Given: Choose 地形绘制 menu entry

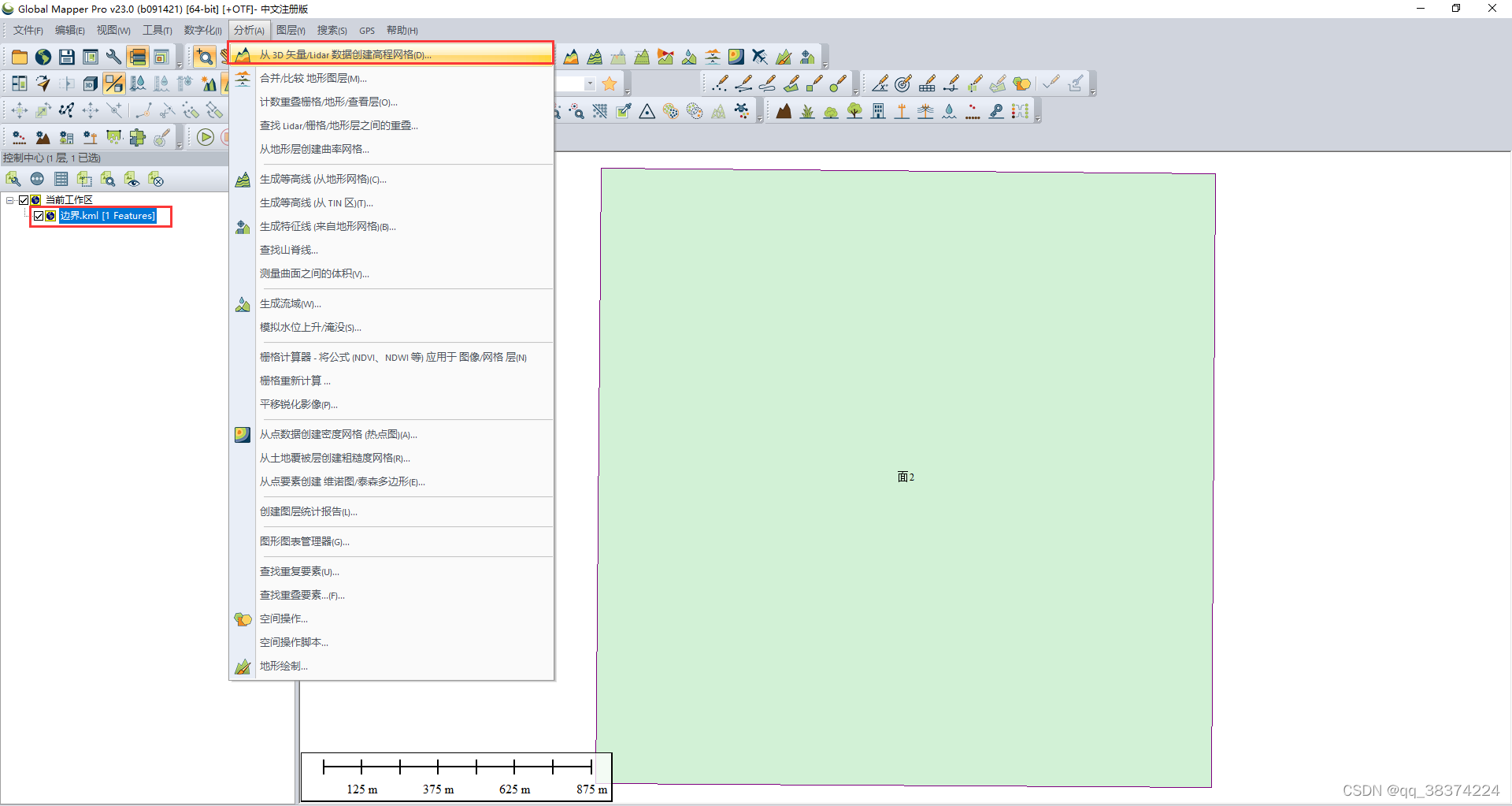Looking at the screenshot, I should [x=391, y=666].
